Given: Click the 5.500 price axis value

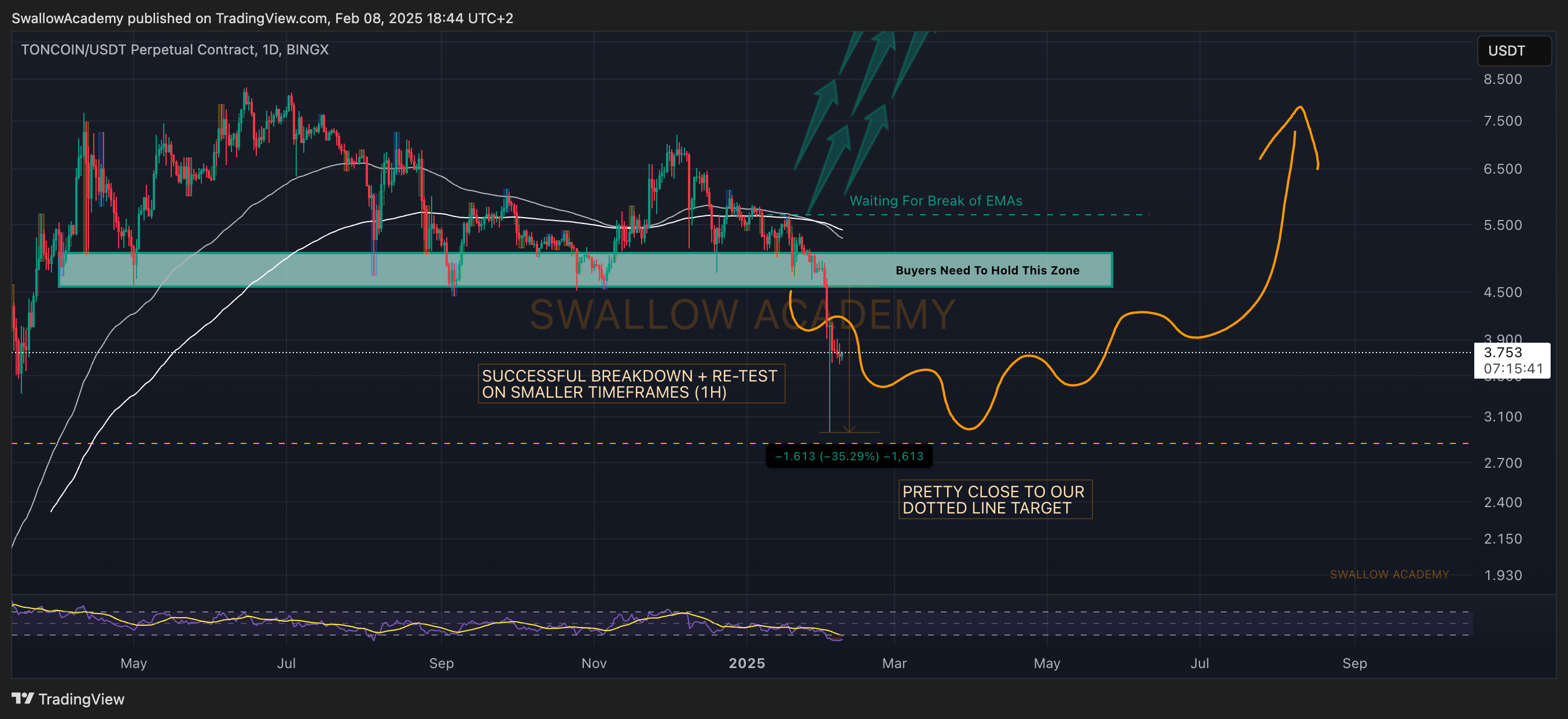Looking at the screenshot, I should [1502, 225].
